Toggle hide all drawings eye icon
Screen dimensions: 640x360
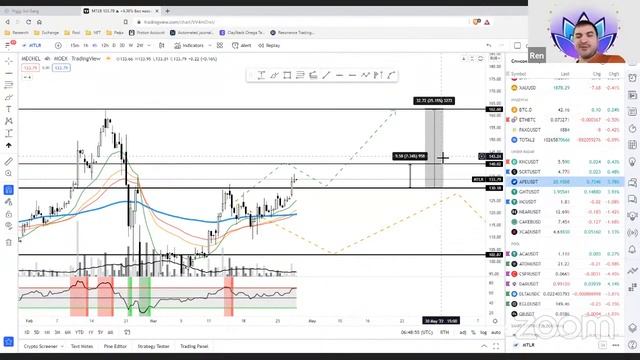pos(9,226)
